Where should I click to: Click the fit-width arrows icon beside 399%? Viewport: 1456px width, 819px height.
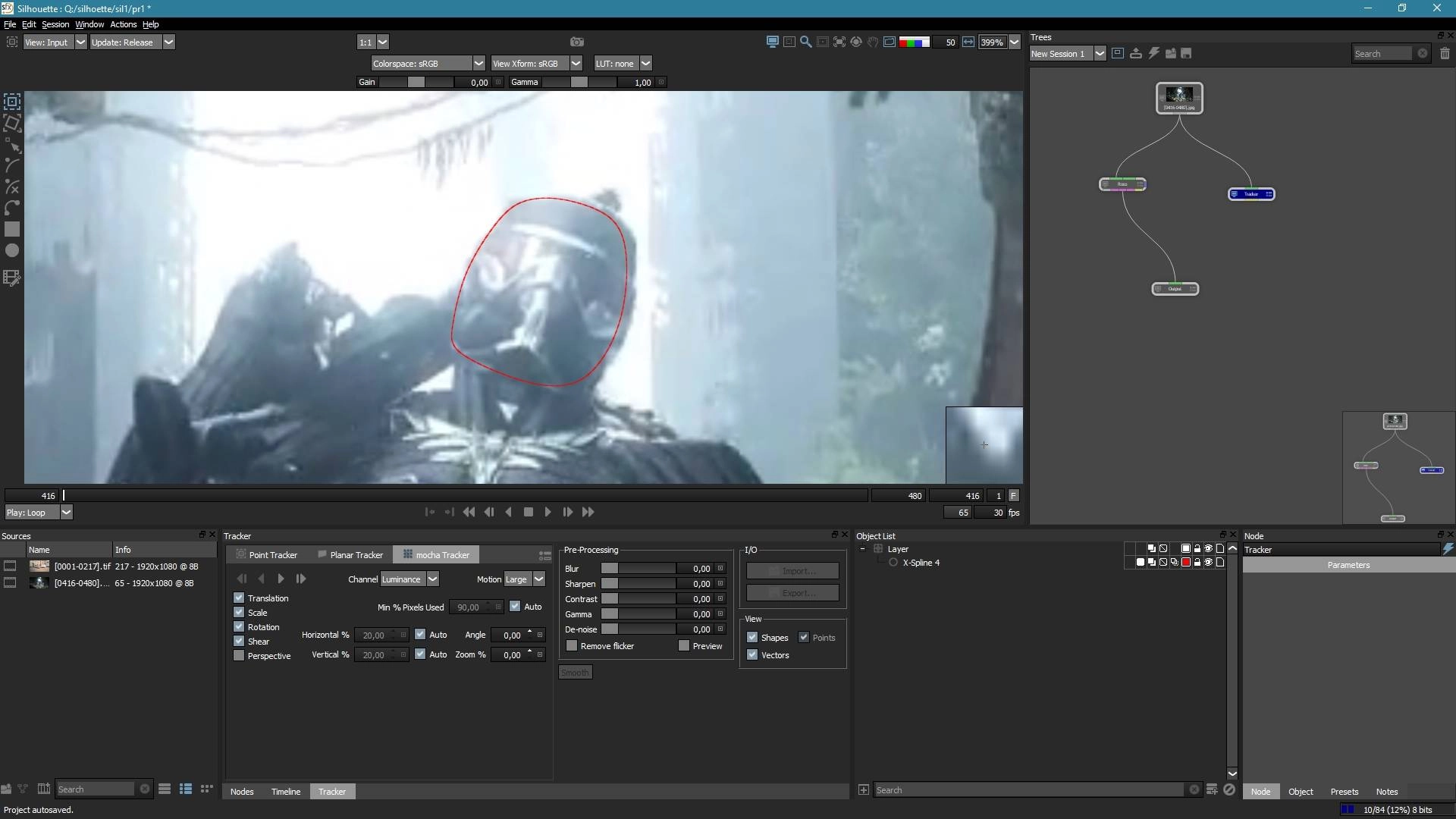(x=968, y=42)
